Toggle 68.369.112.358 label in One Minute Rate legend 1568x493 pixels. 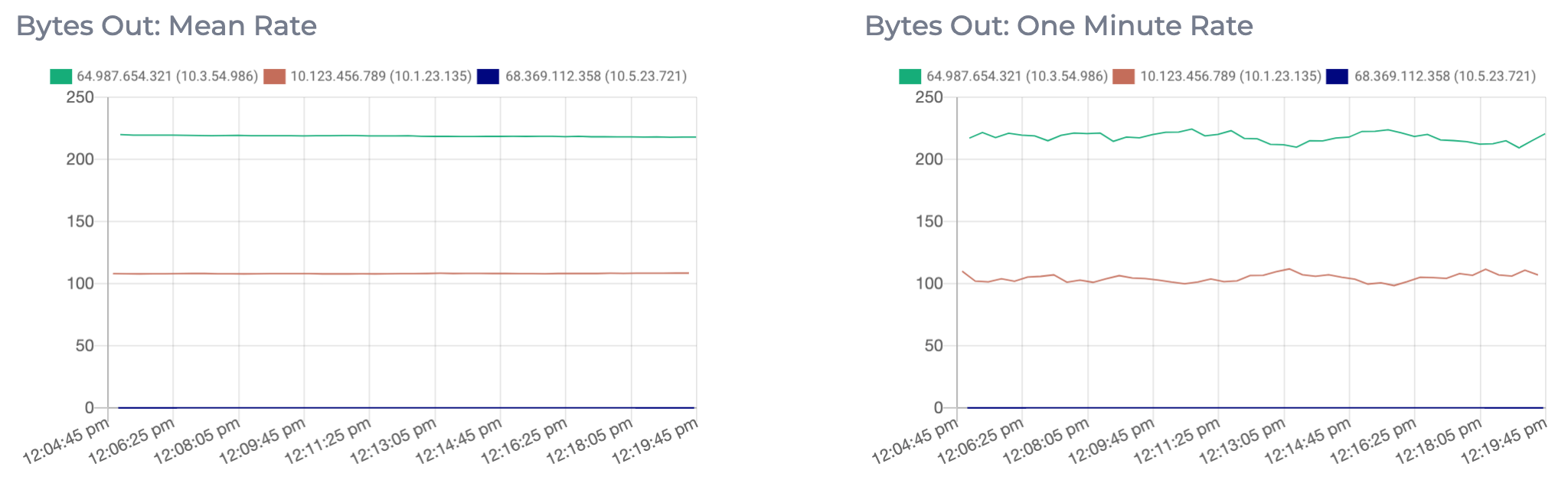pyautogui.click(x=1445, y=77)
